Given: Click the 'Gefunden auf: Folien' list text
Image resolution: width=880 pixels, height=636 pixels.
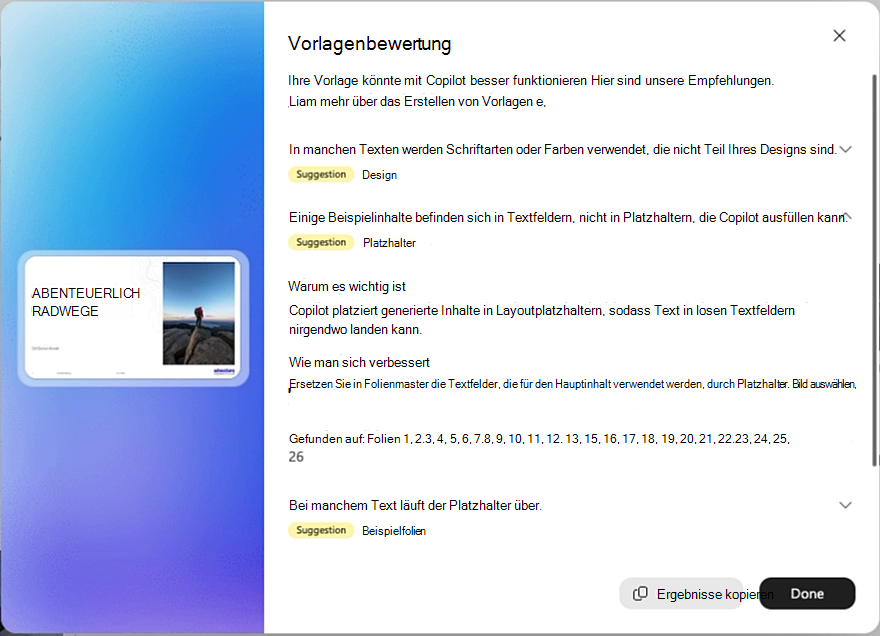Looking at the screenshot, I should [539, 447].
